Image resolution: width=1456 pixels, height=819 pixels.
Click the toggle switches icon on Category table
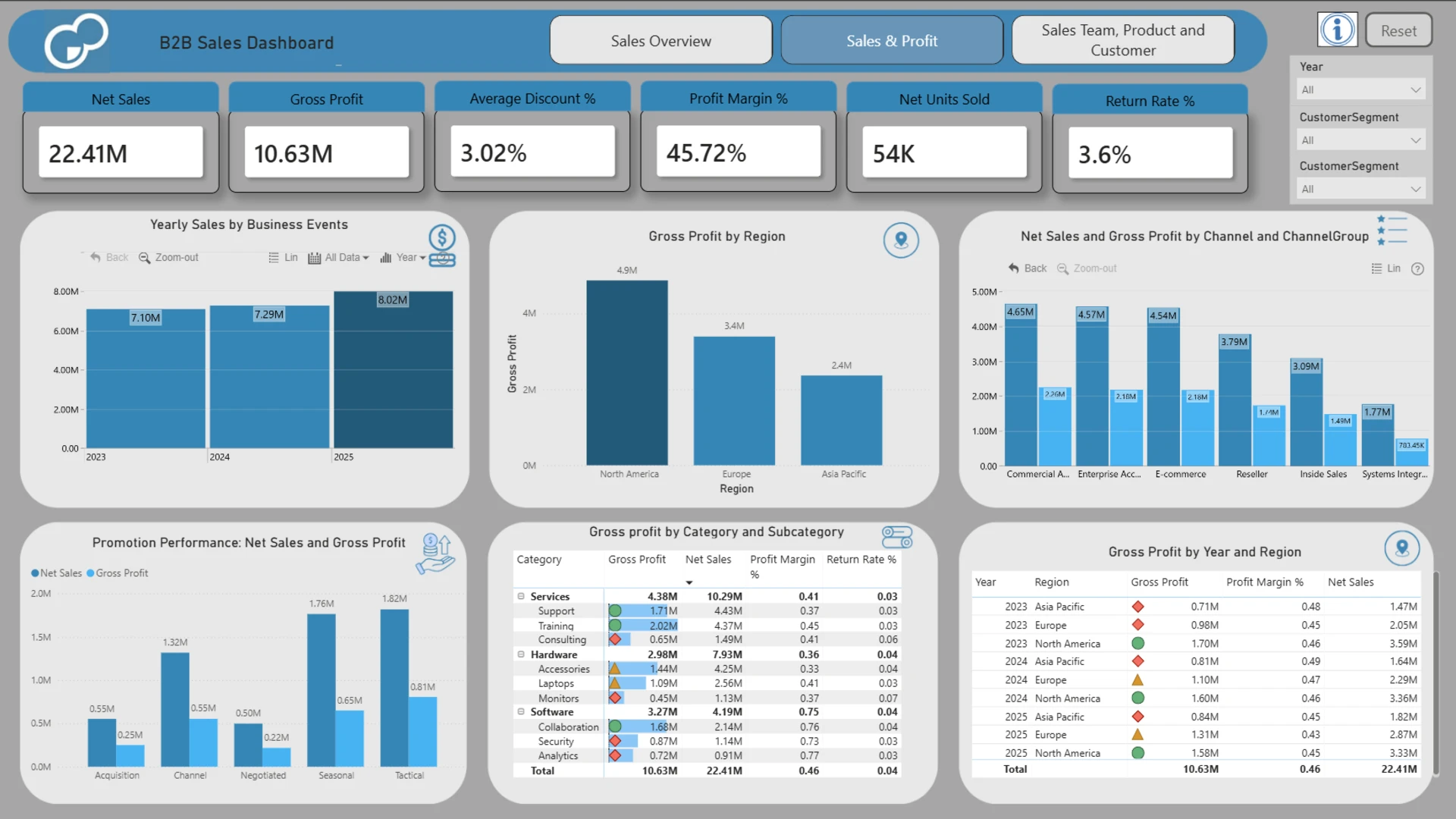tap(897, 537)
